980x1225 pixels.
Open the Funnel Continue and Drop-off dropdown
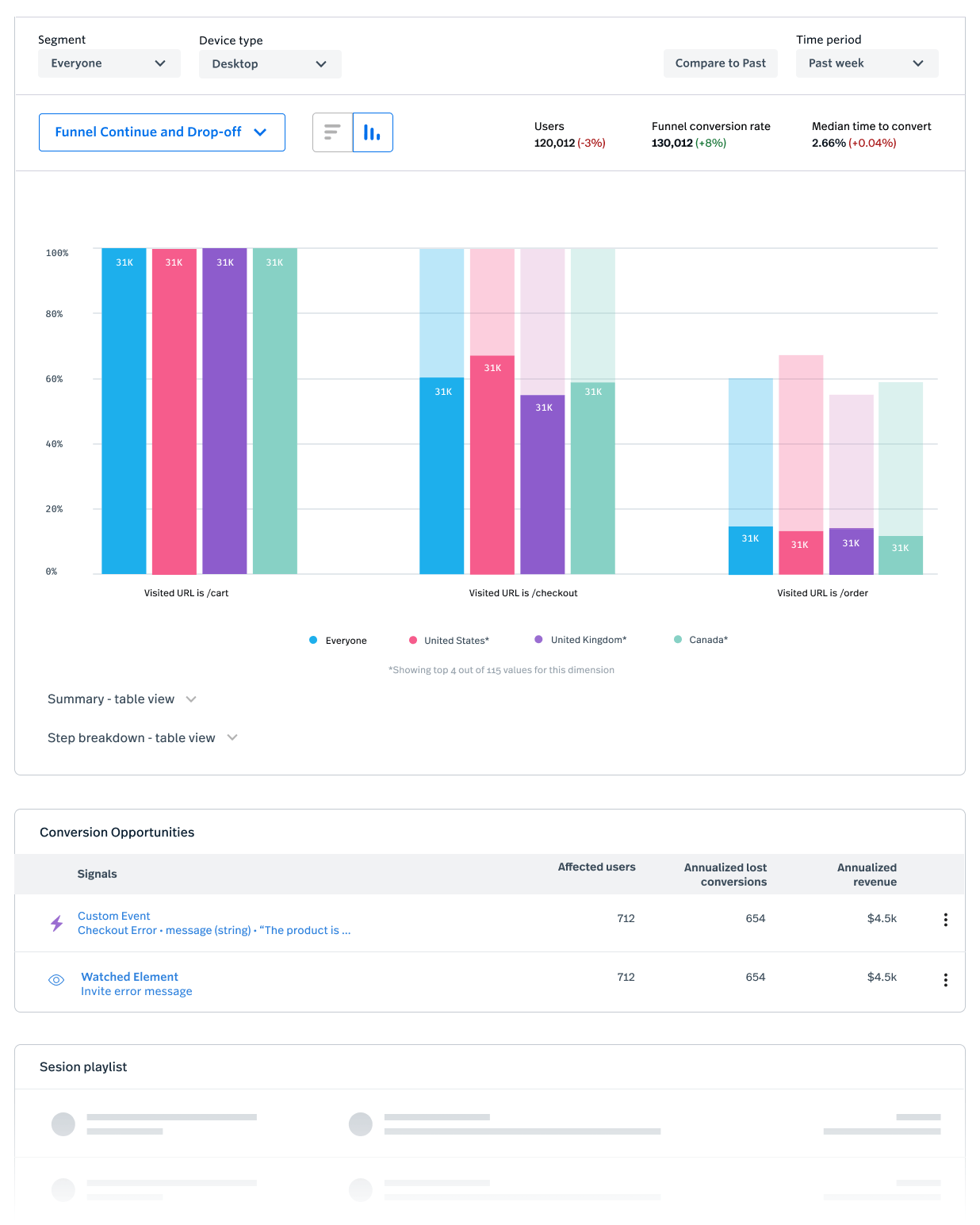pos(162,132)
